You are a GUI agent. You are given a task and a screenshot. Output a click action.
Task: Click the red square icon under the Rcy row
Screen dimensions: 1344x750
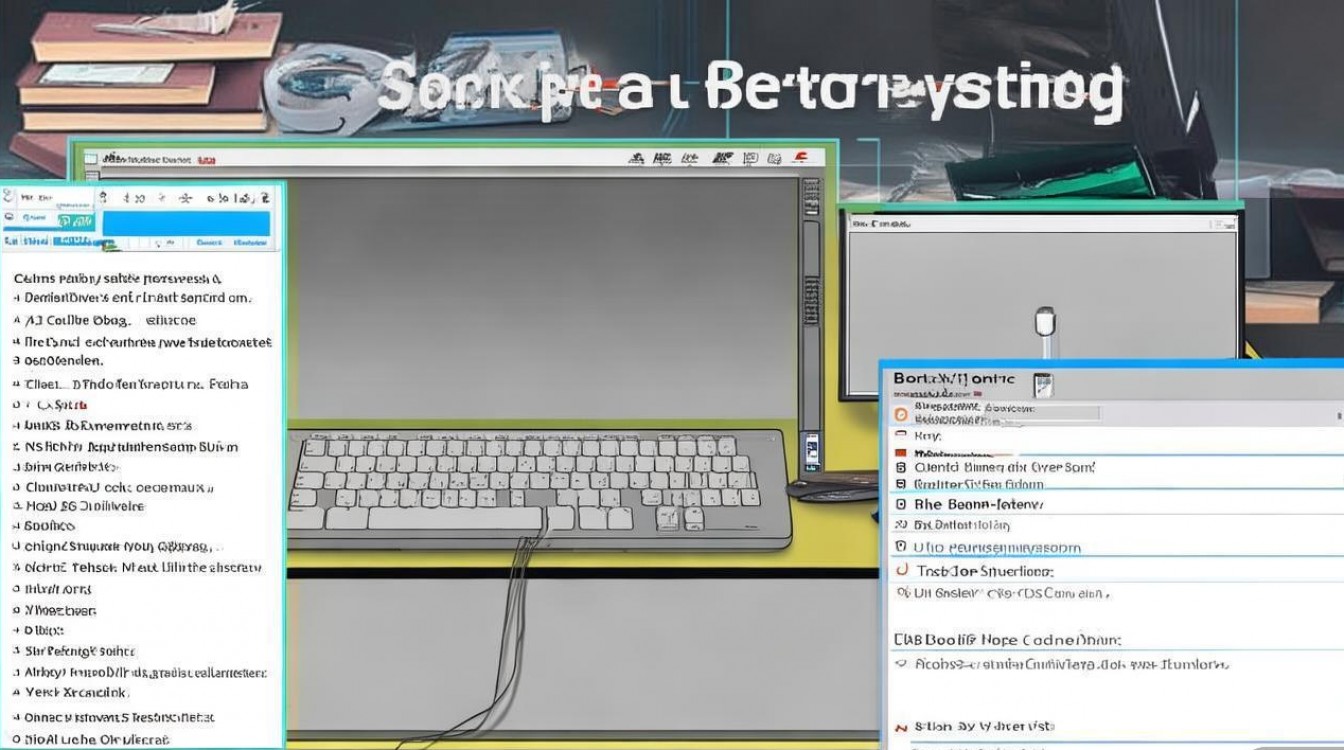point(900,451)
